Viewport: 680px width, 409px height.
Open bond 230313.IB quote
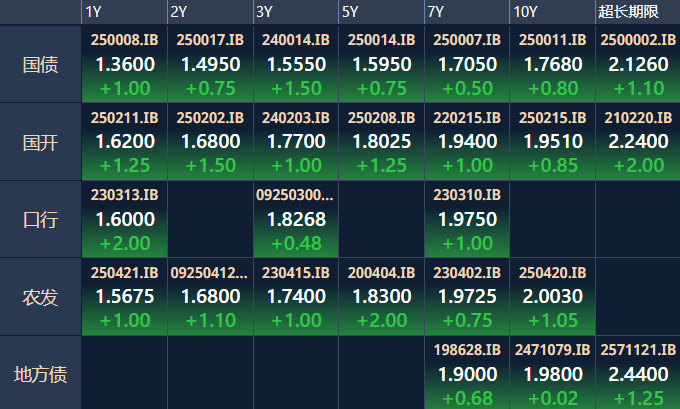tap(124, 218)
